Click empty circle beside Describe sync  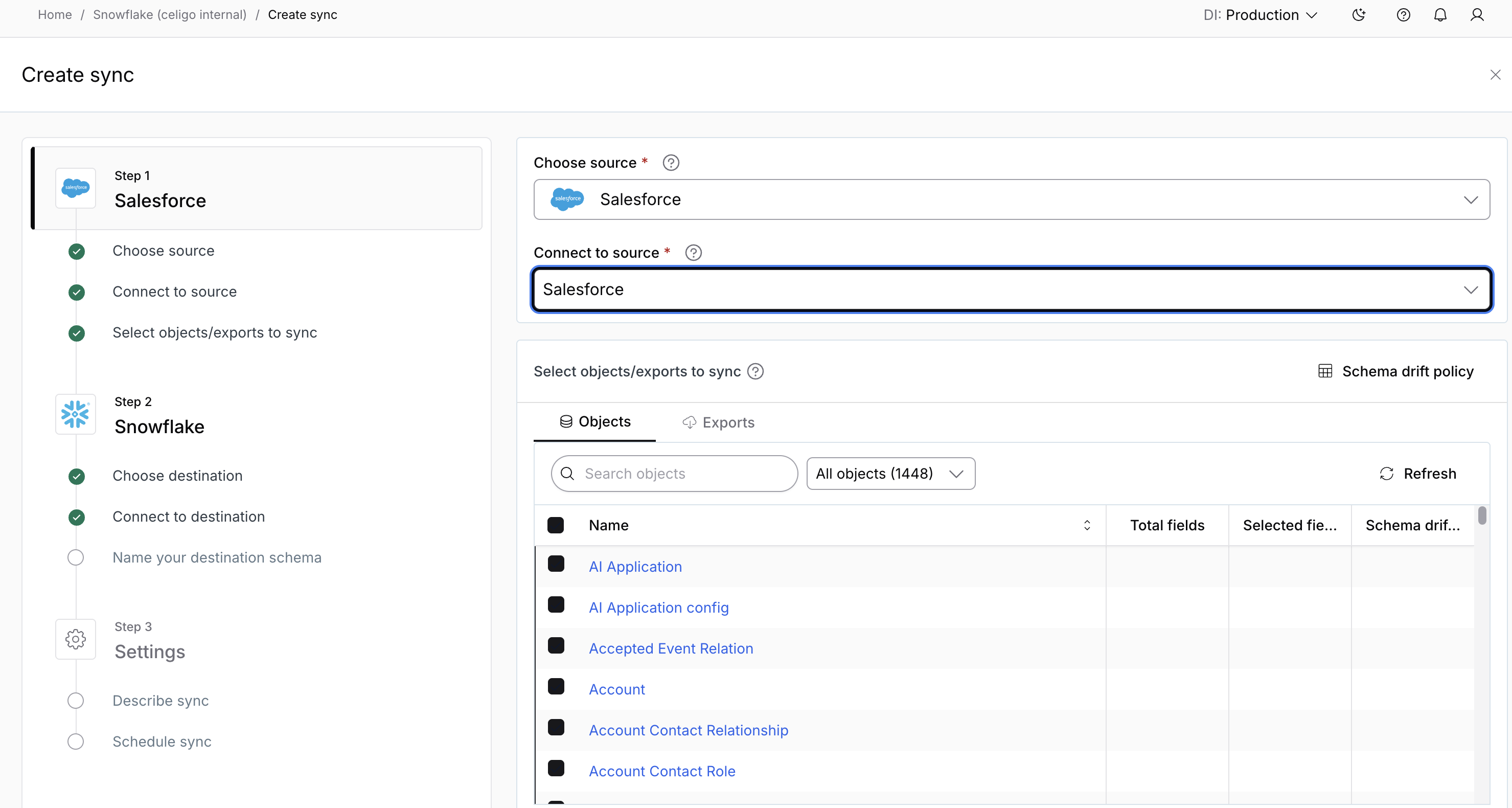(x=76, y=701)
